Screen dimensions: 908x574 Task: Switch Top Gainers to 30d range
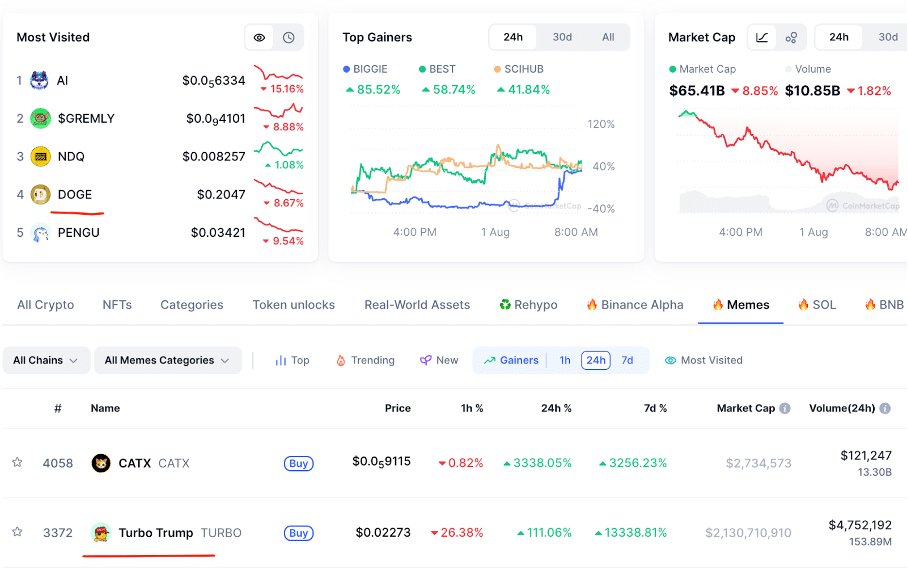tap(562, 37)
